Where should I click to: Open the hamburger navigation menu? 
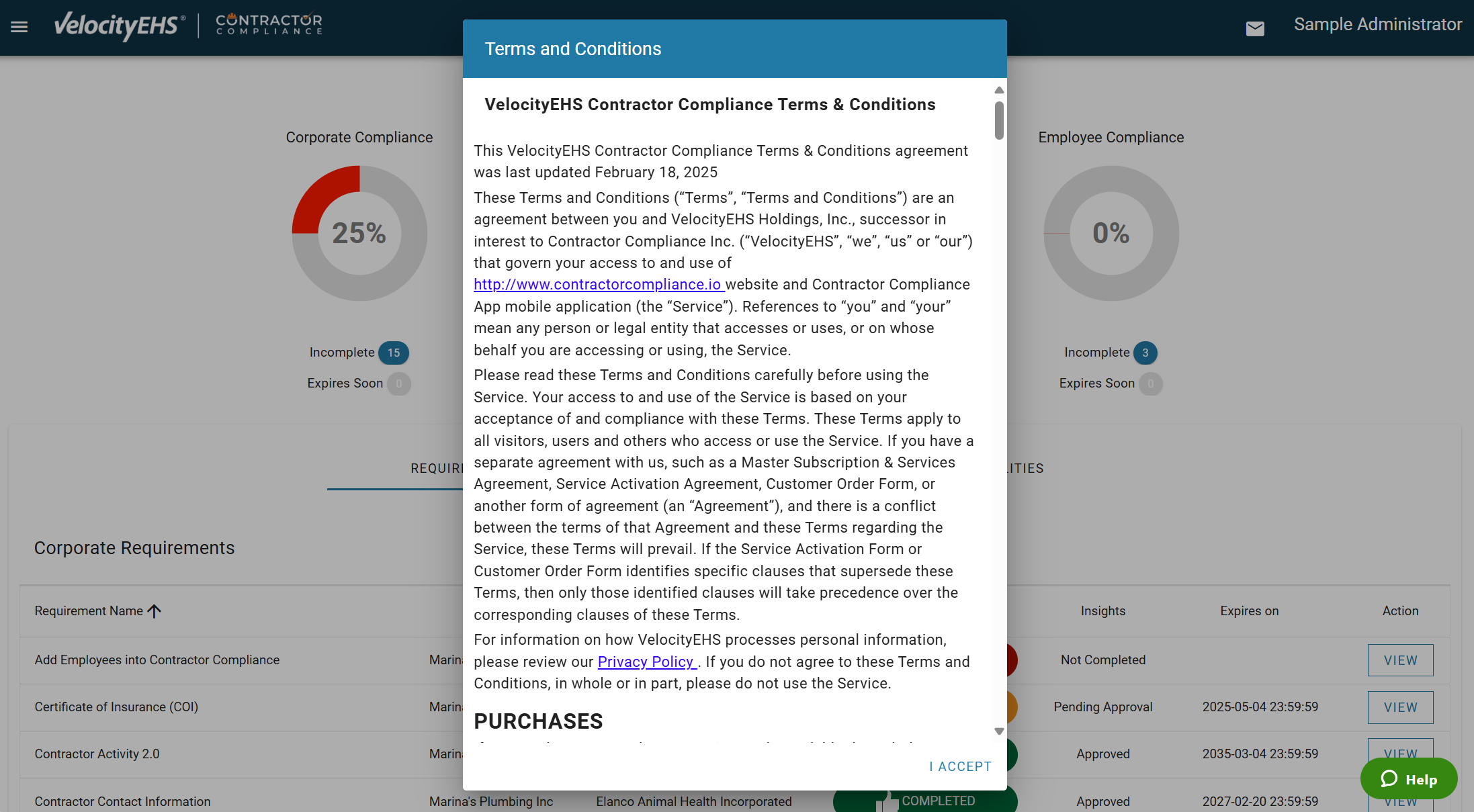tap(19, 27)
